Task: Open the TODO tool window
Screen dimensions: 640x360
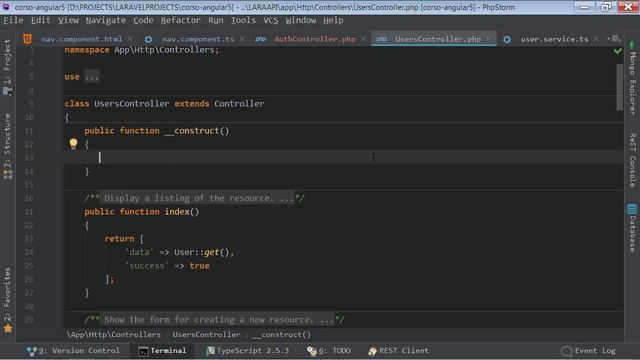Action: pyautogui.click(x=329, y=351)
